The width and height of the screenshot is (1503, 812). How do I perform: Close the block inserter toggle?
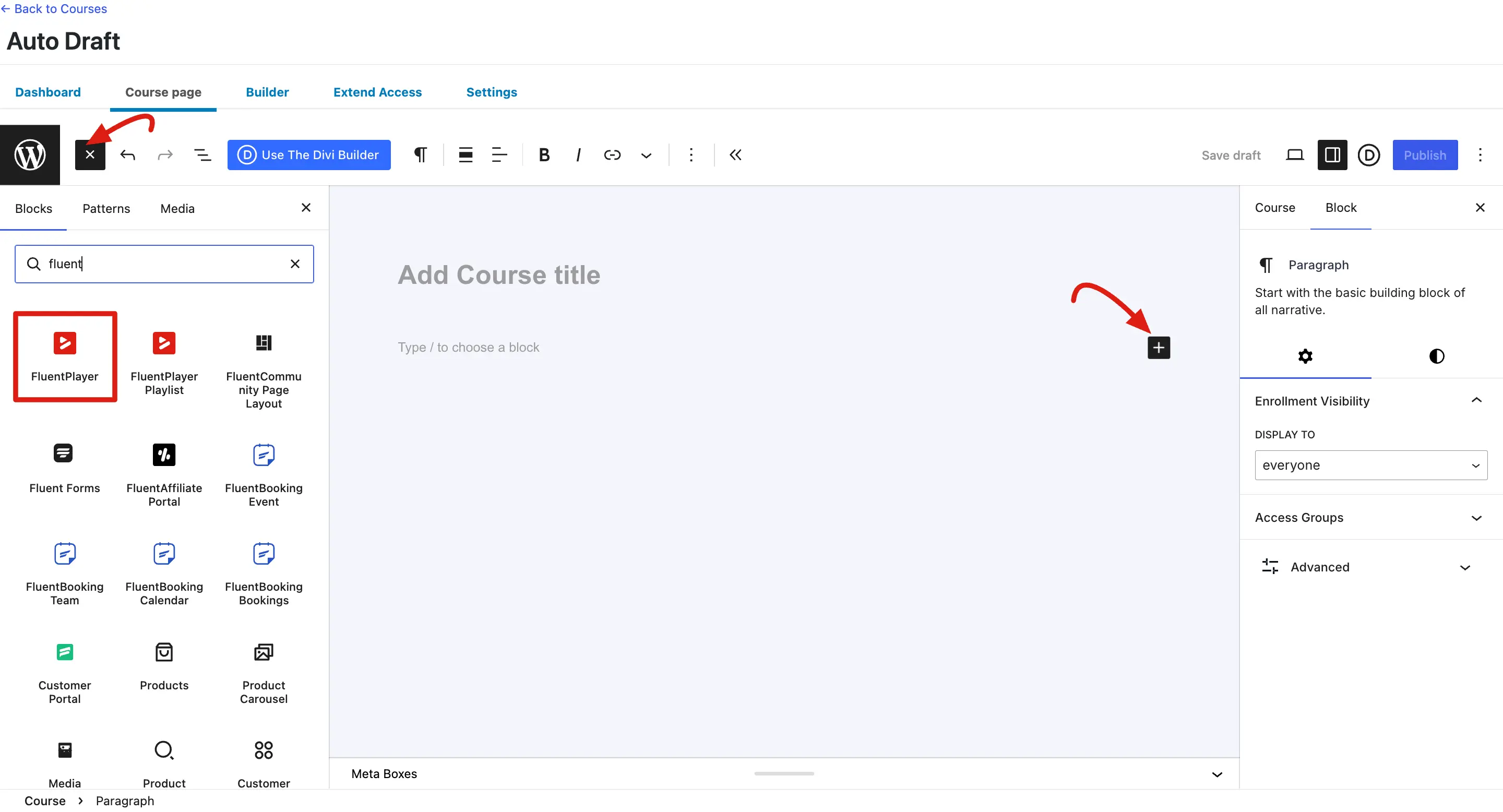point(90,154)
